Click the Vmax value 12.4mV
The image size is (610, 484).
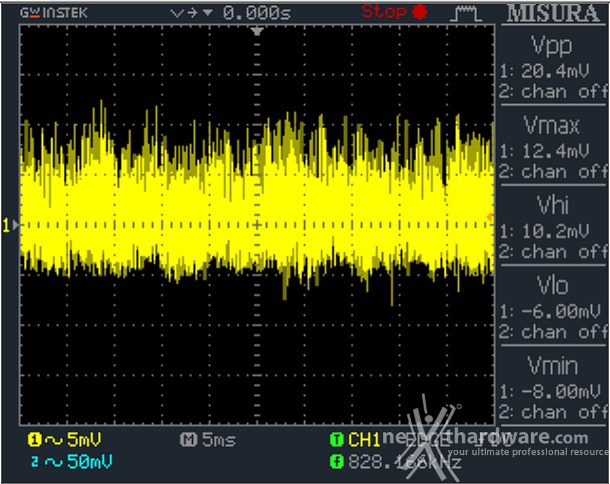pyautogui.click(x=555, y=151)
